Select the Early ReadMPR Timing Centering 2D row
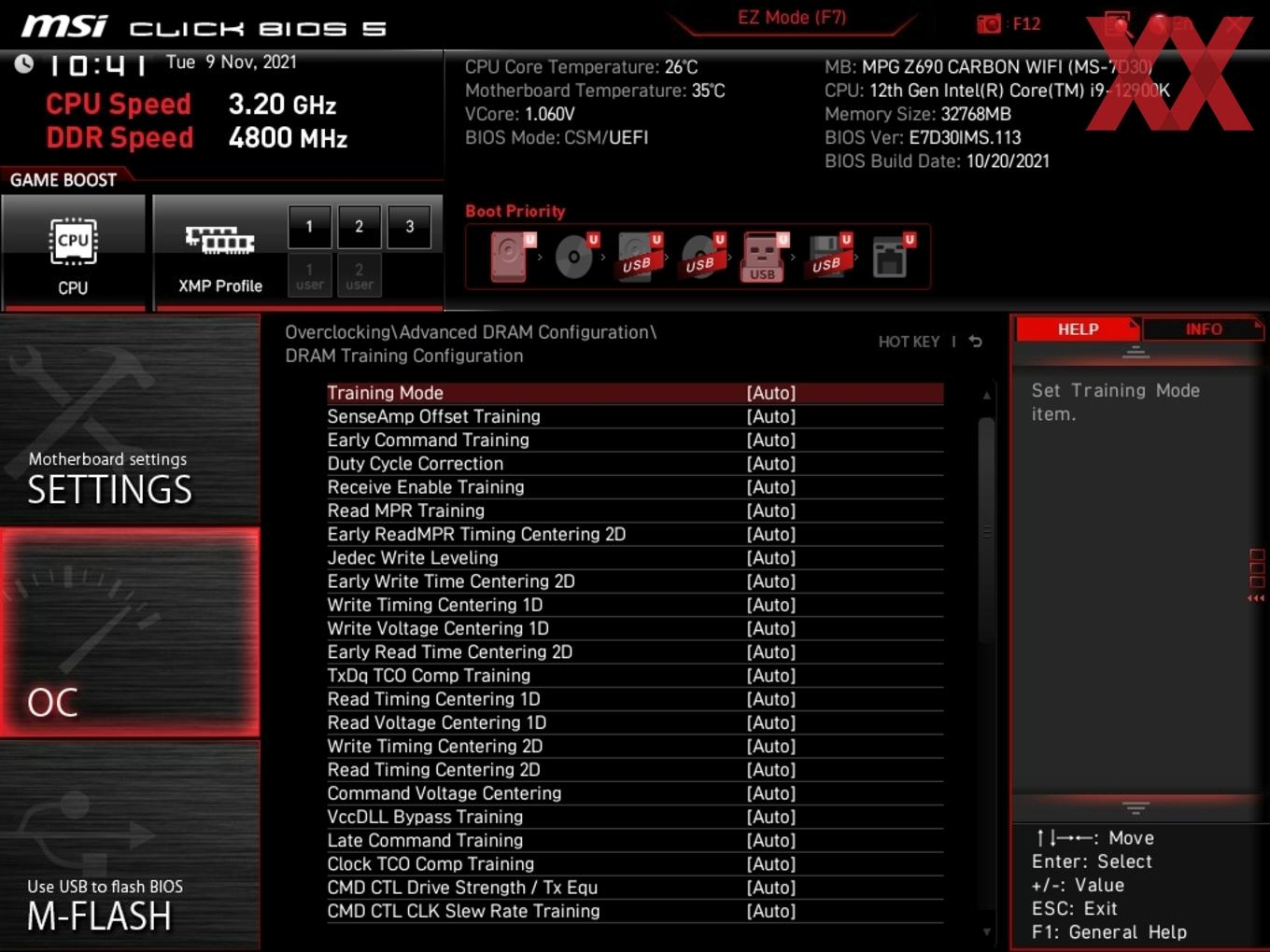The height and width of the screenshot is (952, 1270). point(635,534)
